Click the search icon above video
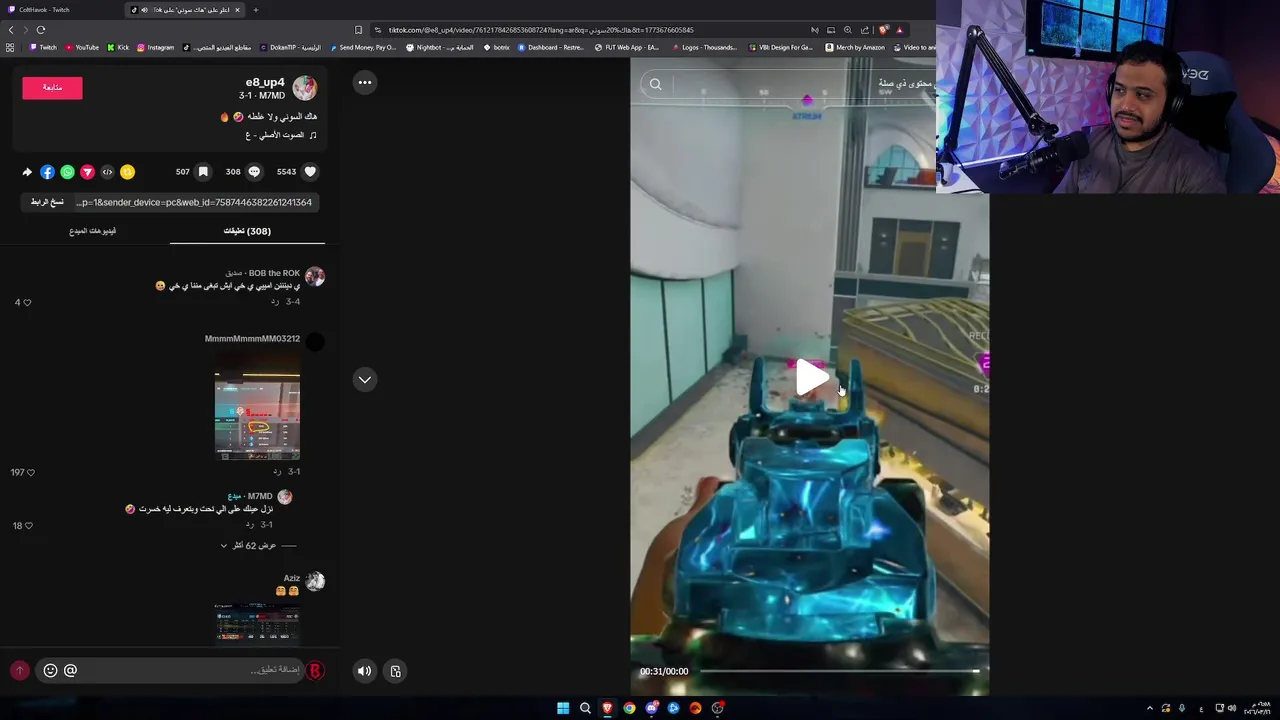This screenshot has width=1280, height=720. 656,84
